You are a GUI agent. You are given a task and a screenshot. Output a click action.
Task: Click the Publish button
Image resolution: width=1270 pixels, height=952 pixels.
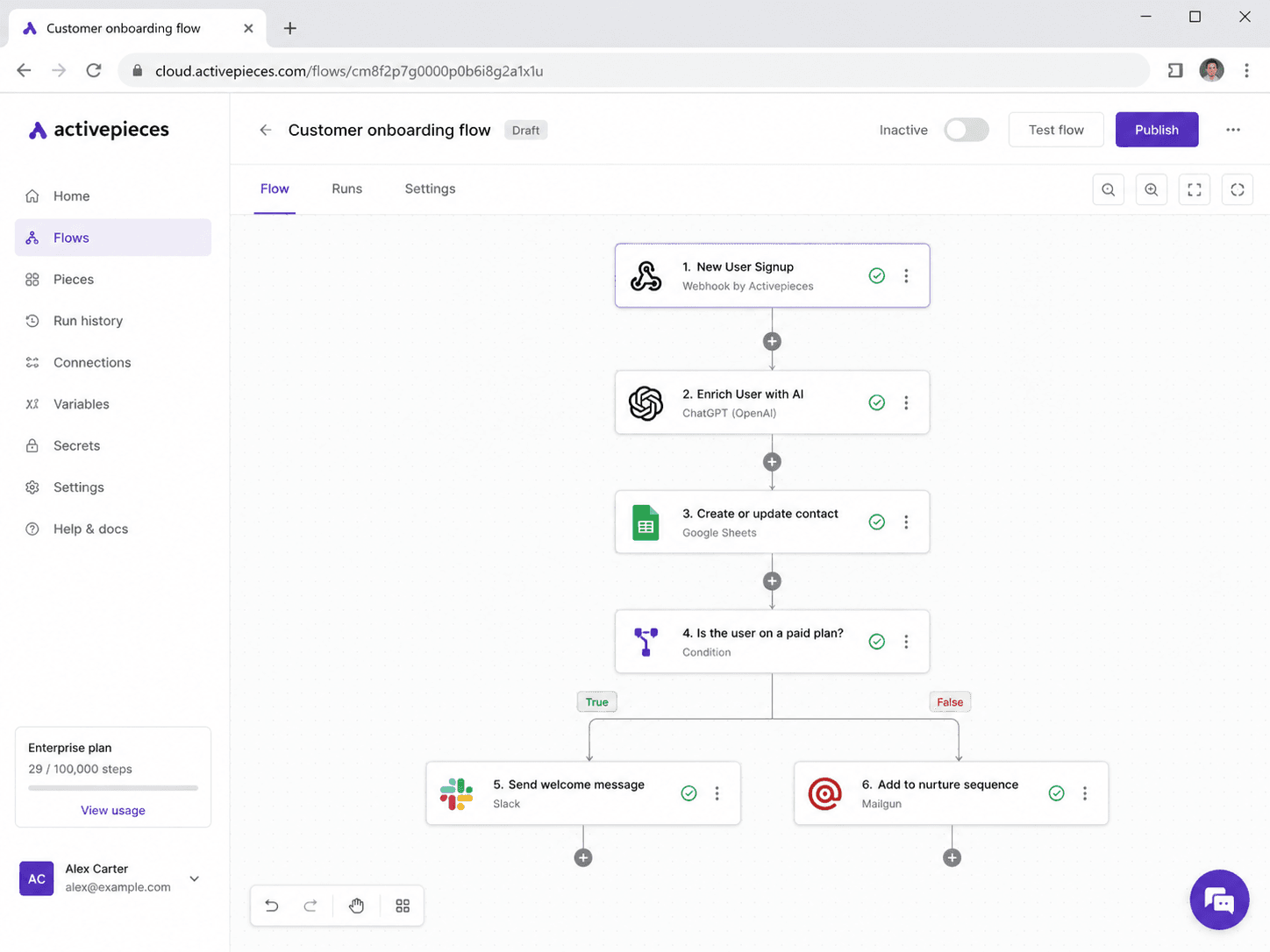click(1157, 130)
